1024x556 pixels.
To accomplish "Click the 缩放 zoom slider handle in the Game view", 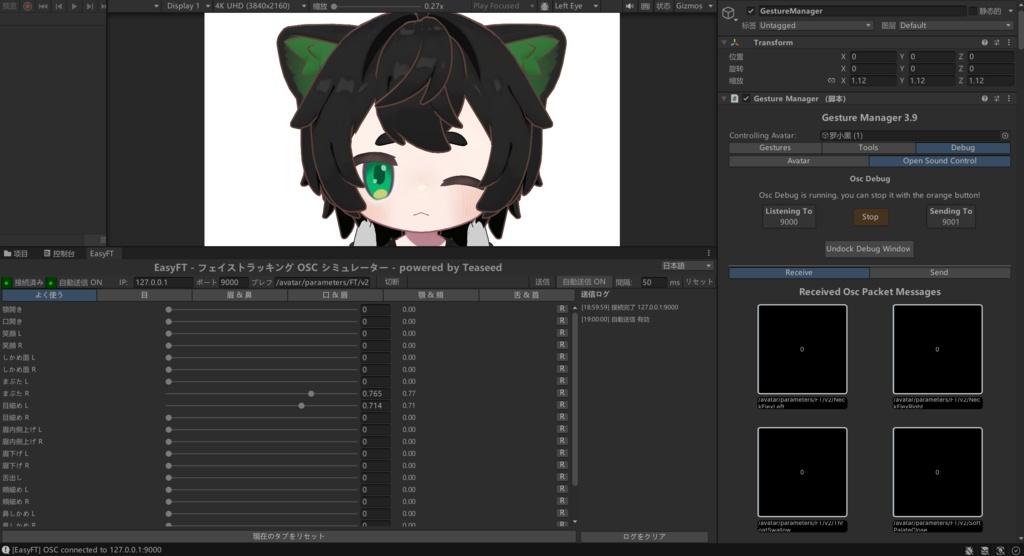I will 334,6.
